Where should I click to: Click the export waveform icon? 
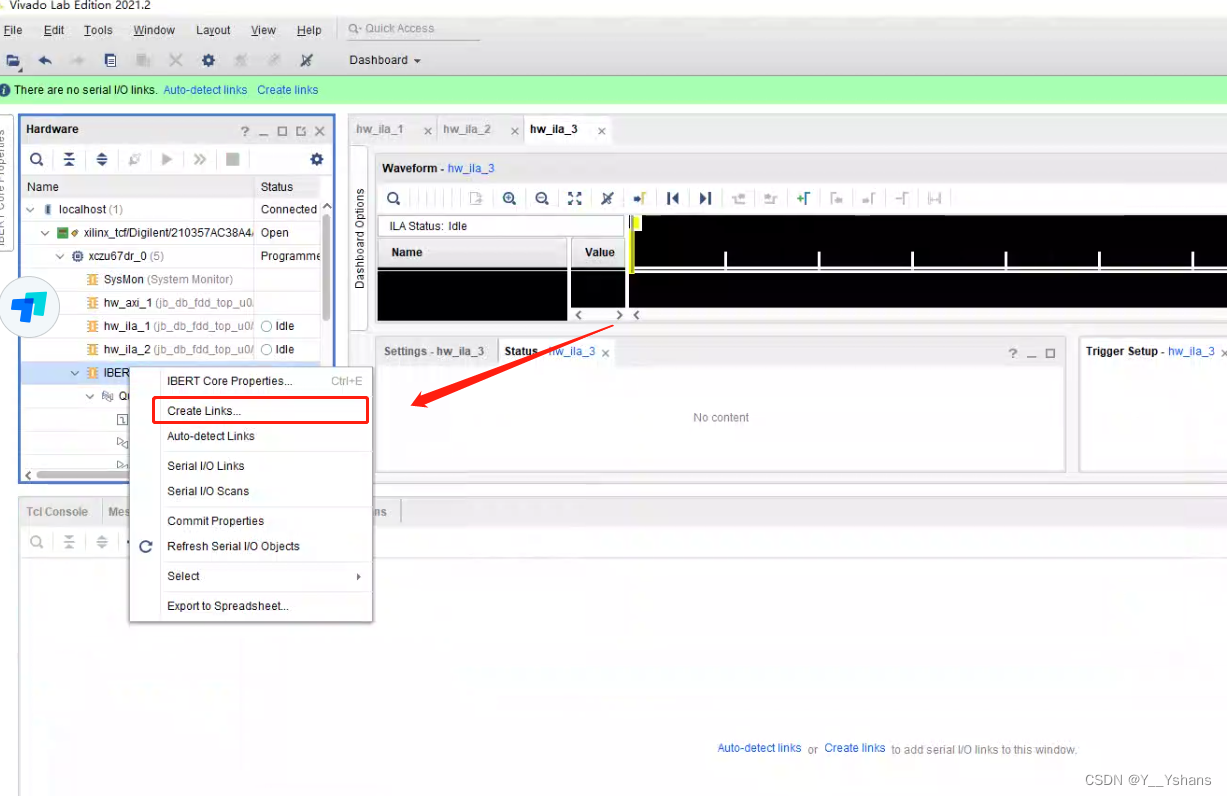(476, 198)
